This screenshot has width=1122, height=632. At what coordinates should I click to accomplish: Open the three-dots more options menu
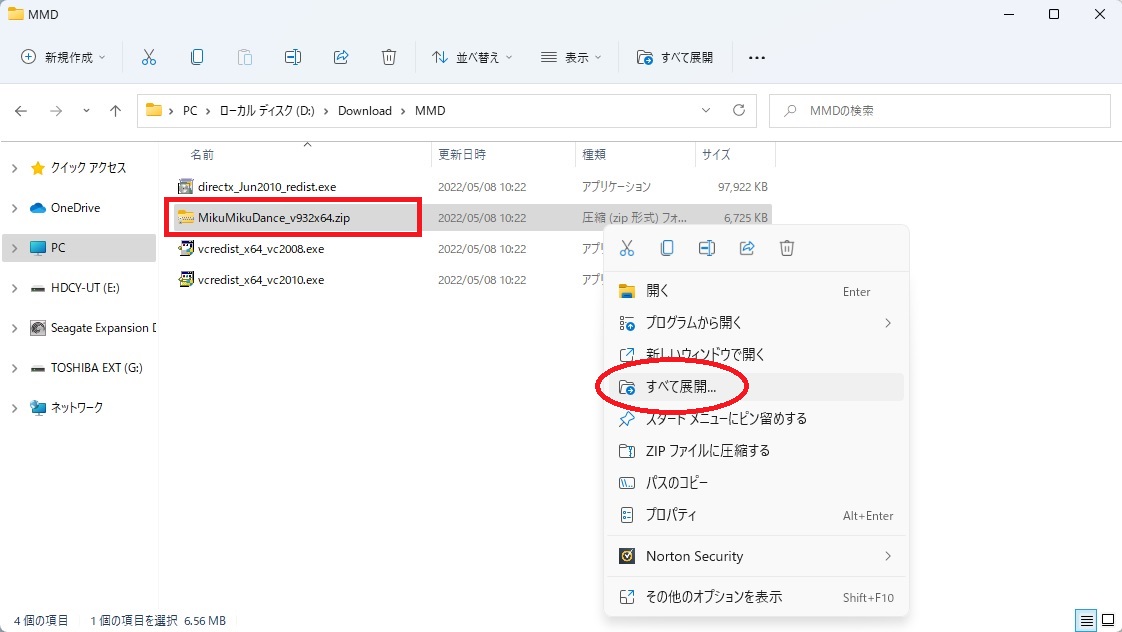tap(756, 57)
